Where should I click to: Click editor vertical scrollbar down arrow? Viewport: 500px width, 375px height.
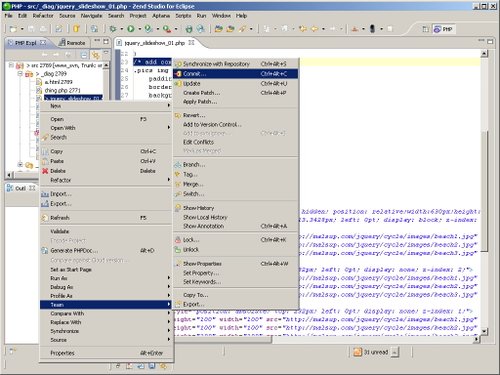coord(484,331)
